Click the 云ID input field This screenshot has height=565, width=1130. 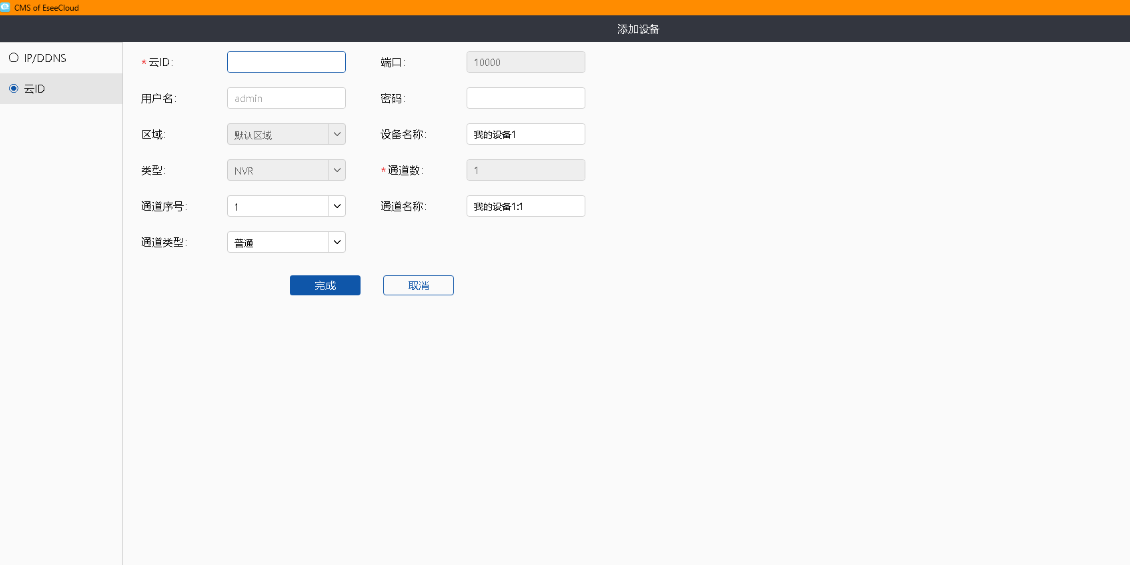pos(286,62)
